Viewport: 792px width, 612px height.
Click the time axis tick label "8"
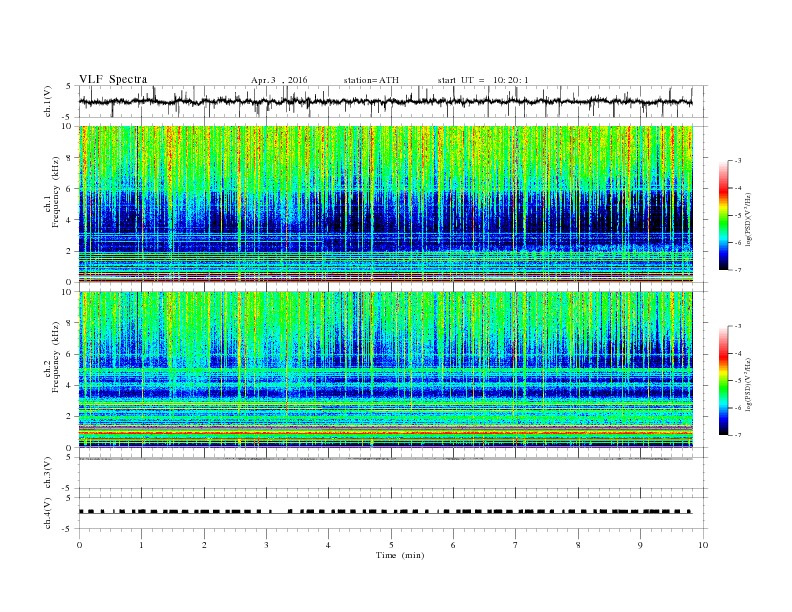tap(578, 545)
